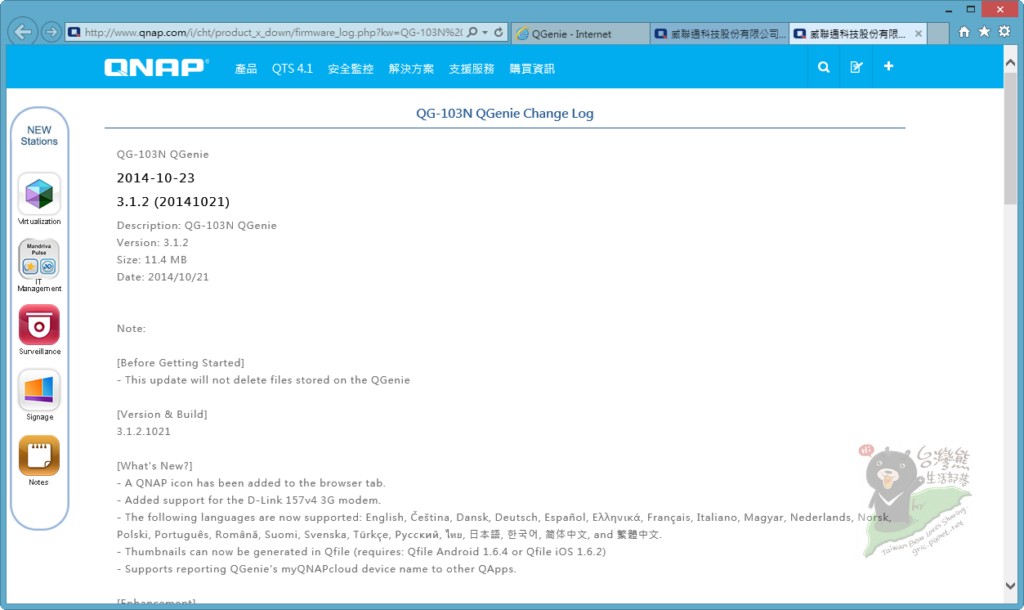The image size is (1024, 610).
Task: Click the page scrollbar up arrow
Action: (1010, 63)
